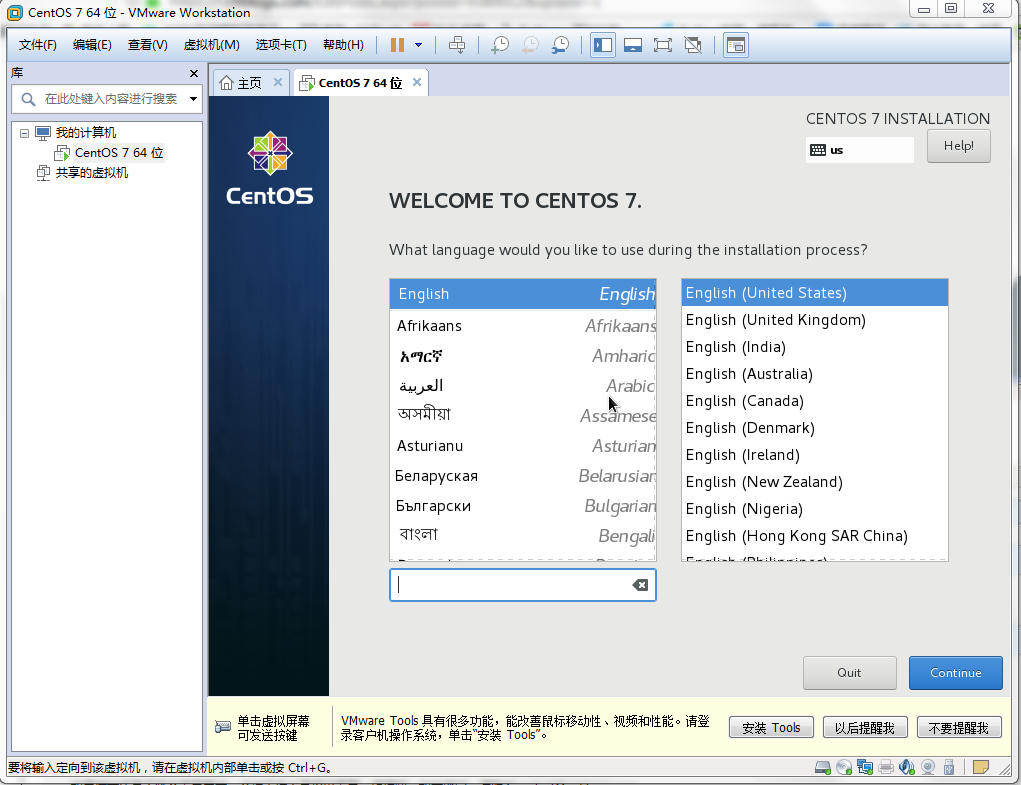Image resolution: width=1021 pixels, height=785 pixels.
Task: Toggle the thumbnail bar view icon
Action: point(633,45)
